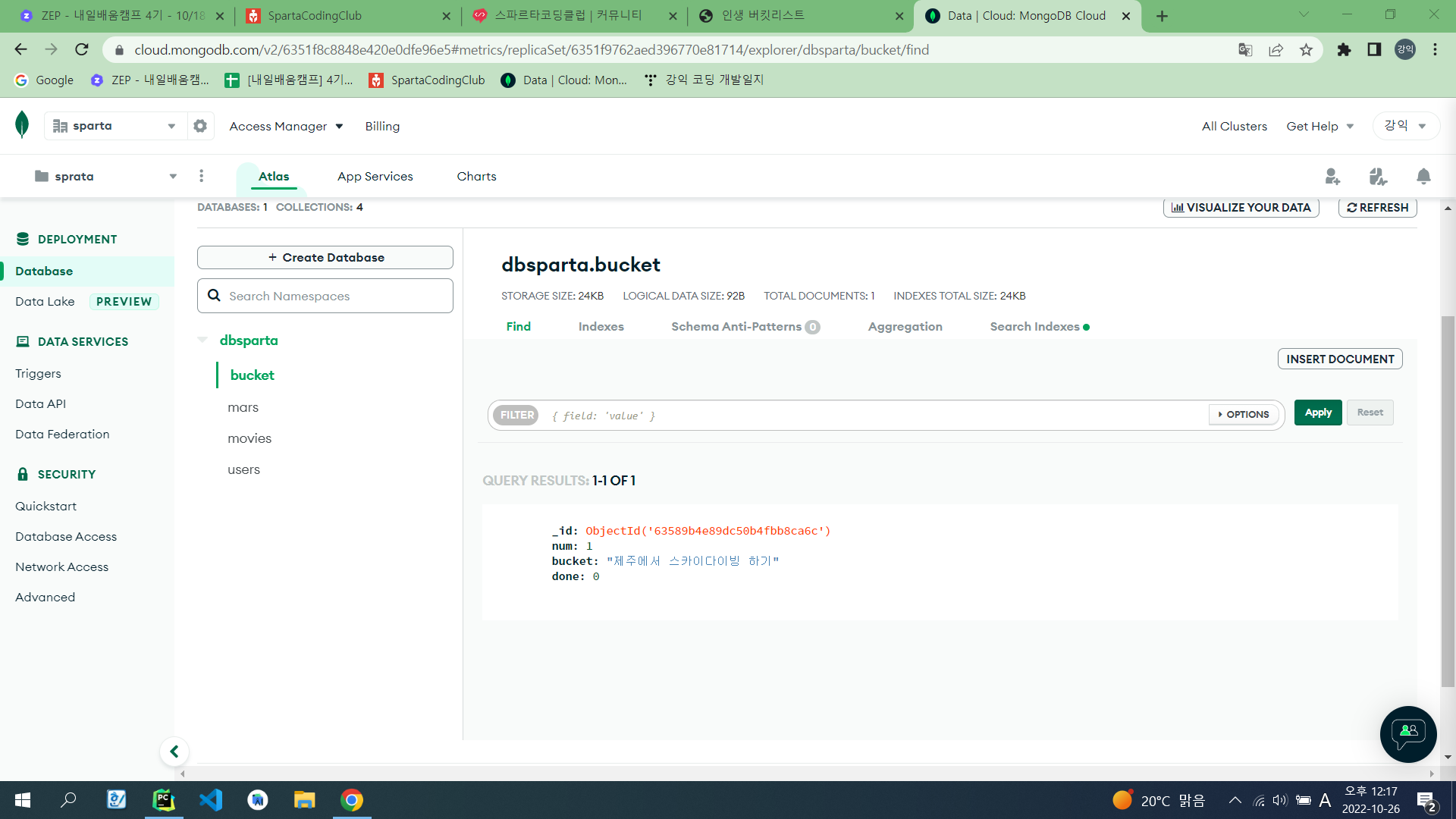Image resolution: width=1456 pixels, height=819 pixels.
Task: Expand filter OPTIONS
Action: coord(1244,415)
